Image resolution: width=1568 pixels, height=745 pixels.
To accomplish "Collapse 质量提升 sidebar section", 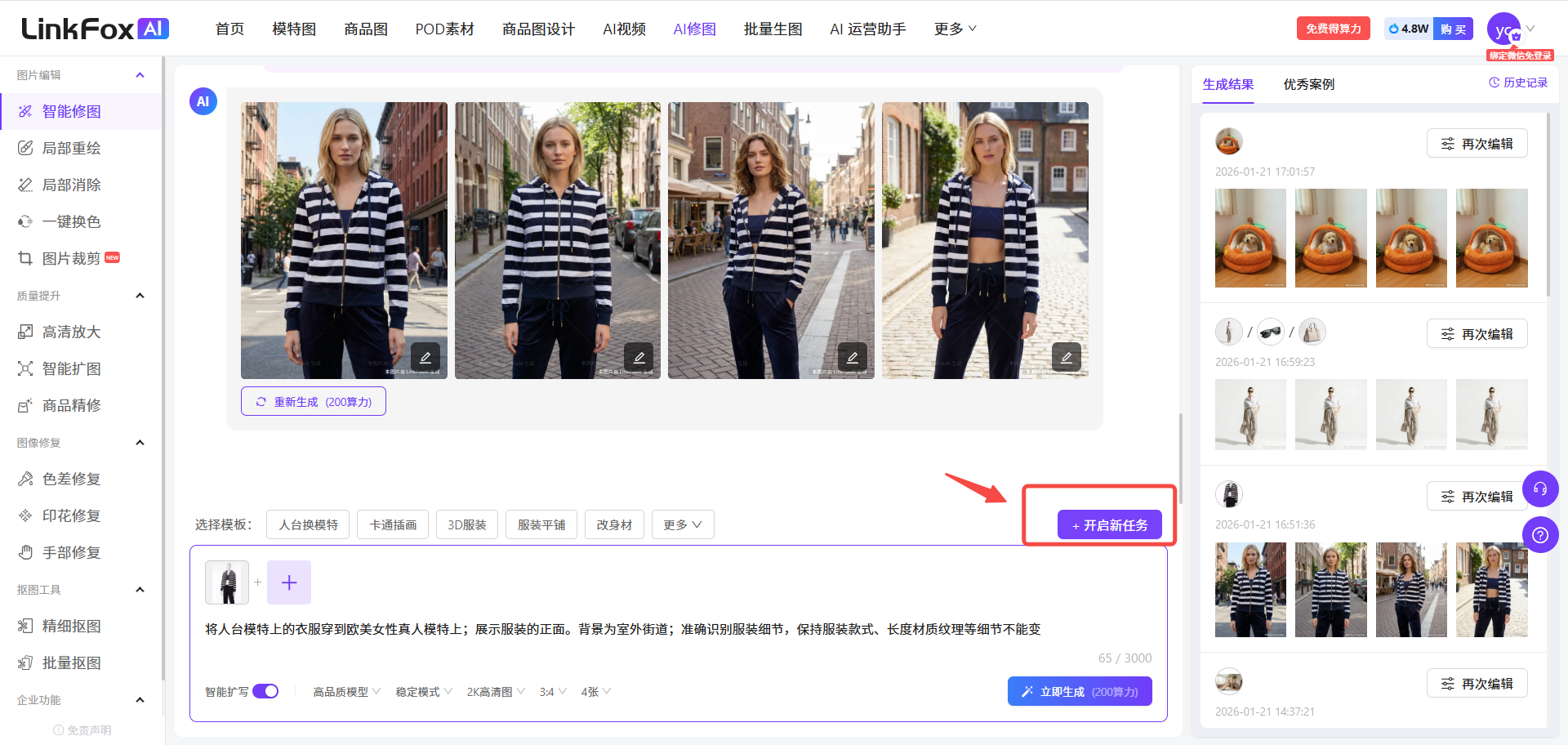I will point(140,296).
